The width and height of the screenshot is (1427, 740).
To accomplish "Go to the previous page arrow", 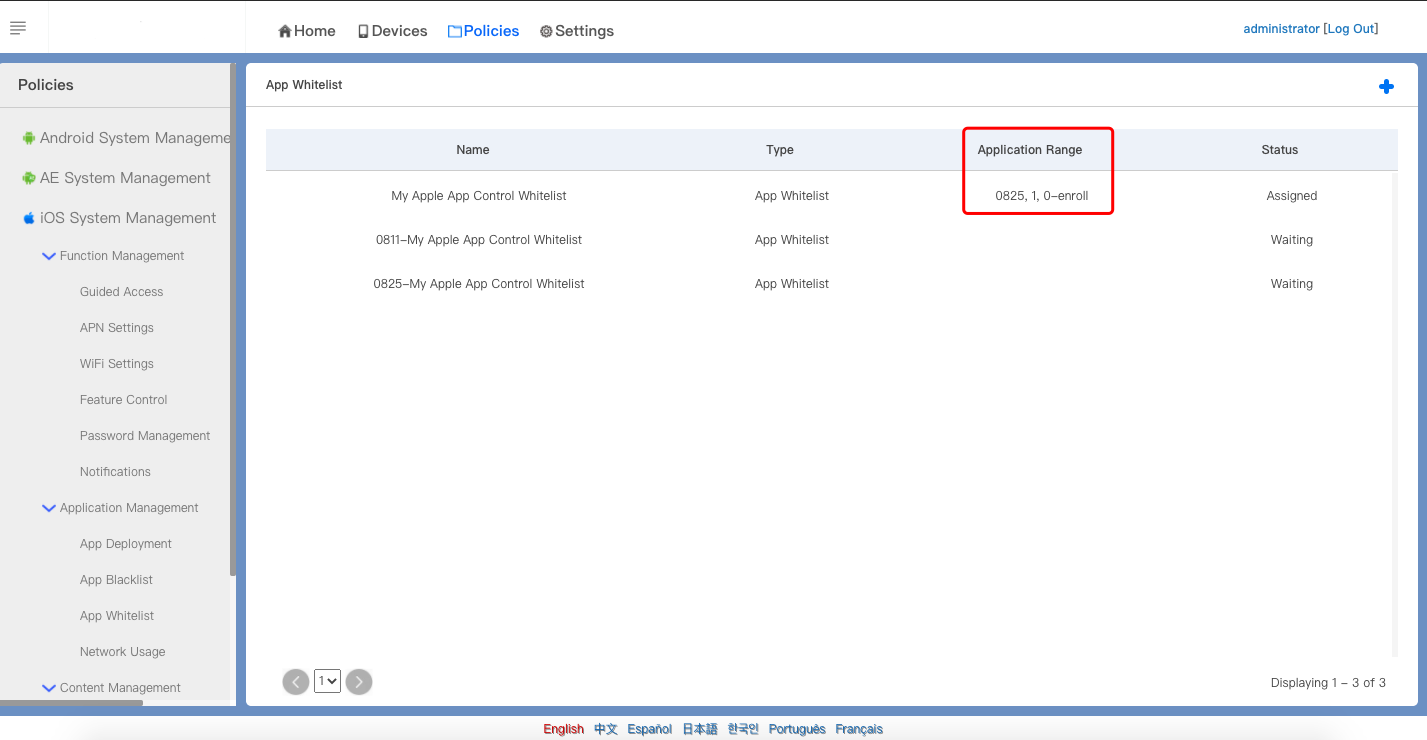I will [x=295, y=682].
